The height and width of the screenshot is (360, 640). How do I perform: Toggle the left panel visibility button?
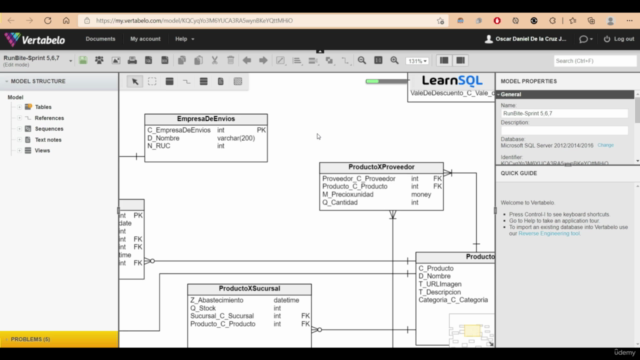(x=444, y=60)
